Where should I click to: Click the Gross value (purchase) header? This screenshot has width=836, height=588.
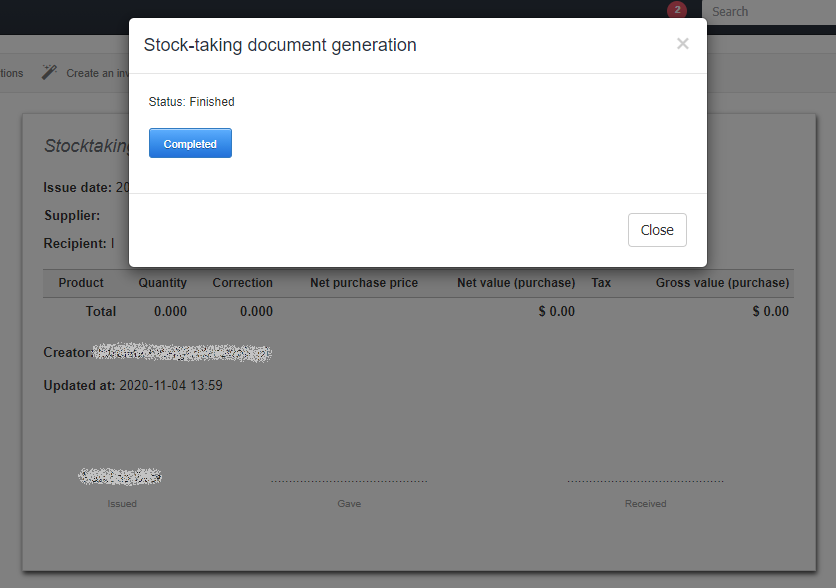[x=722, y=282]
